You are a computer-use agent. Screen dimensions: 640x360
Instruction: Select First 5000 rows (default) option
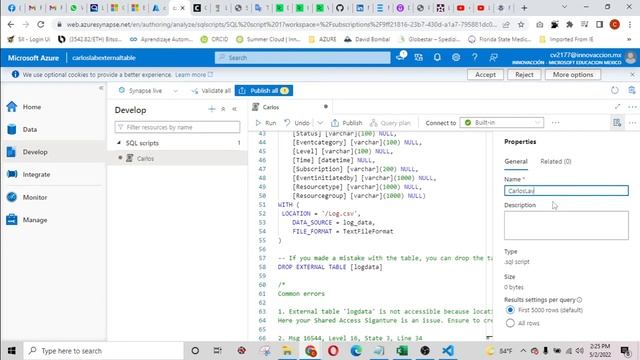pos(510,310)
